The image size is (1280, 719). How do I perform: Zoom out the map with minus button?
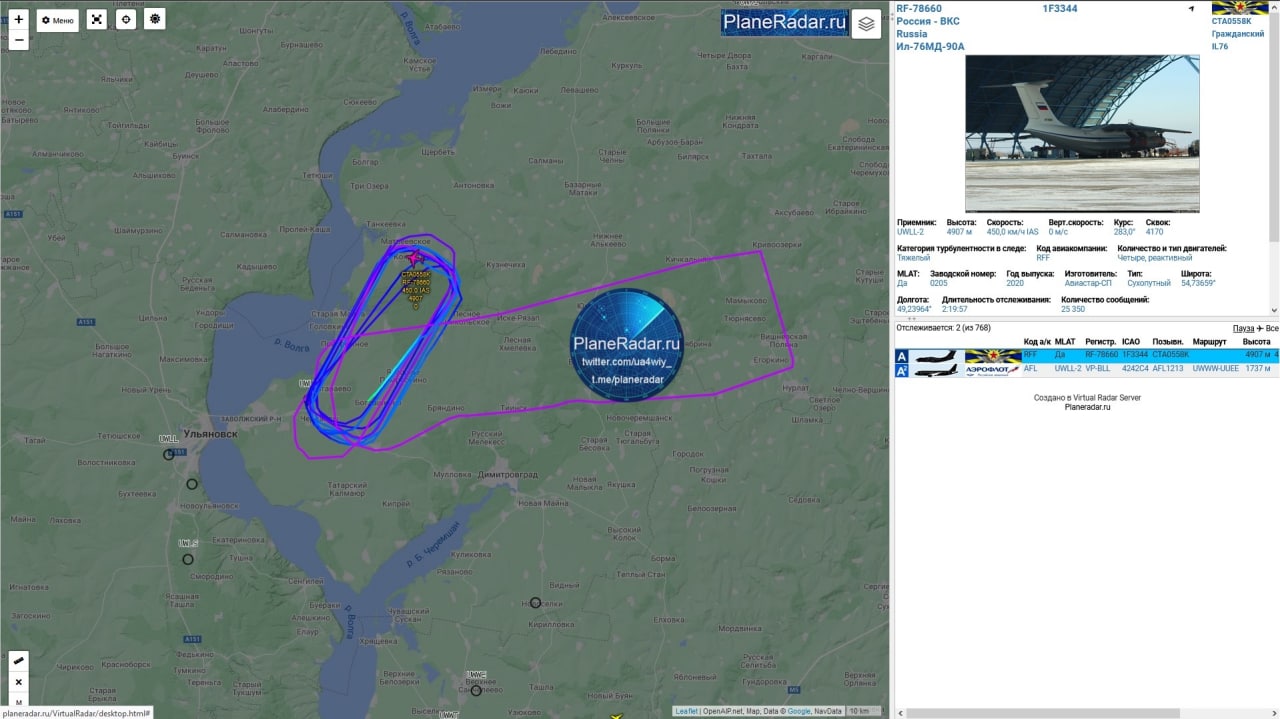[19, 40]
